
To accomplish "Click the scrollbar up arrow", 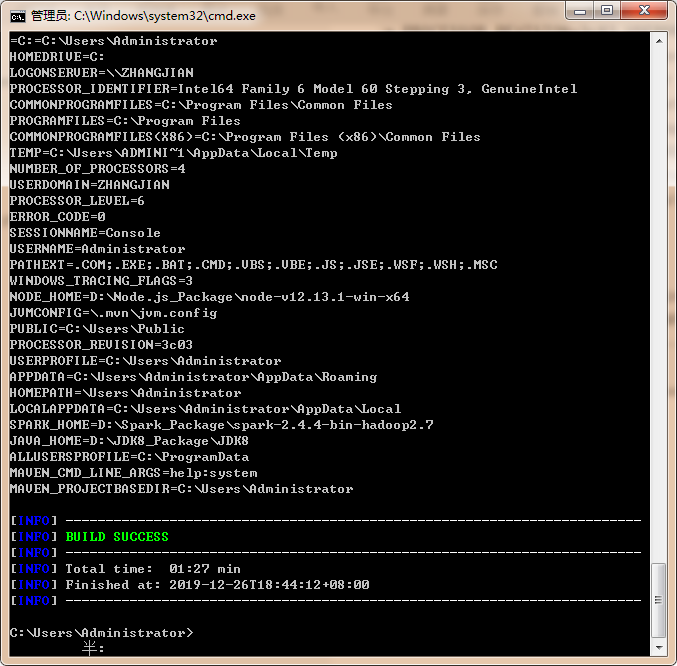I will pos(659,41).
